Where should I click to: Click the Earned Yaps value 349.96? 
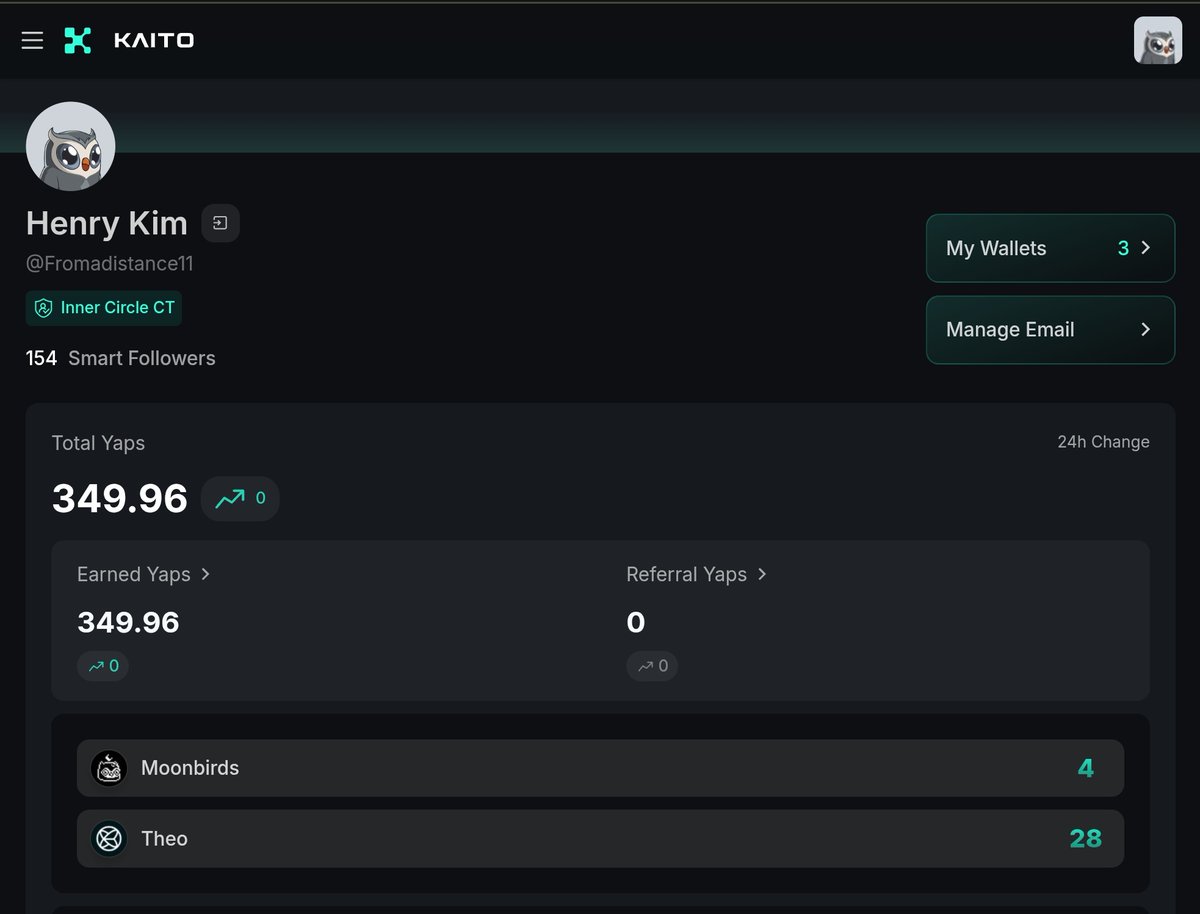(x=128, y=622)
